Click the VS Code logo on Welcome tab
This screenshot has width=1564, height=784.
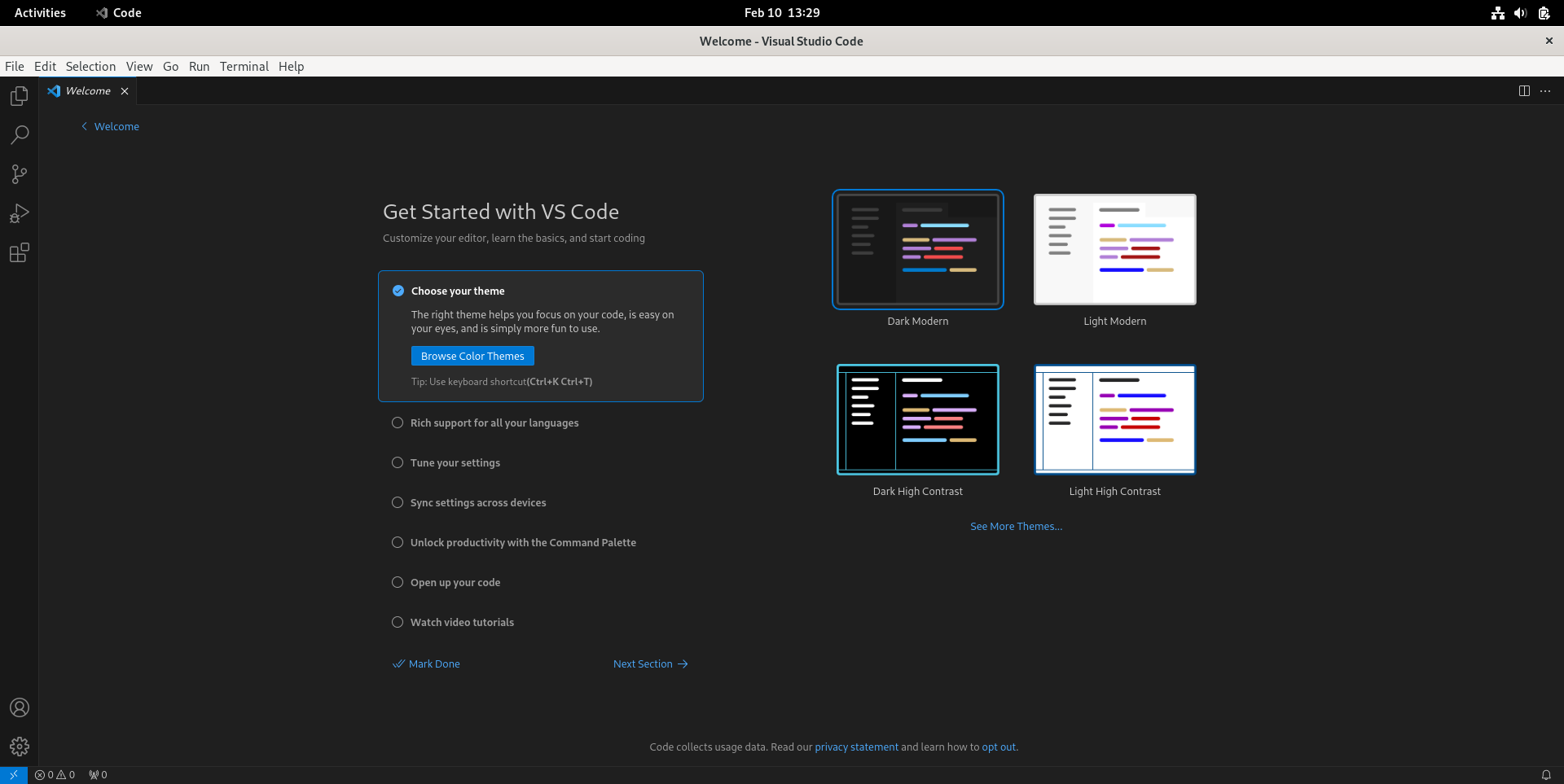click(x=54, y=91)
